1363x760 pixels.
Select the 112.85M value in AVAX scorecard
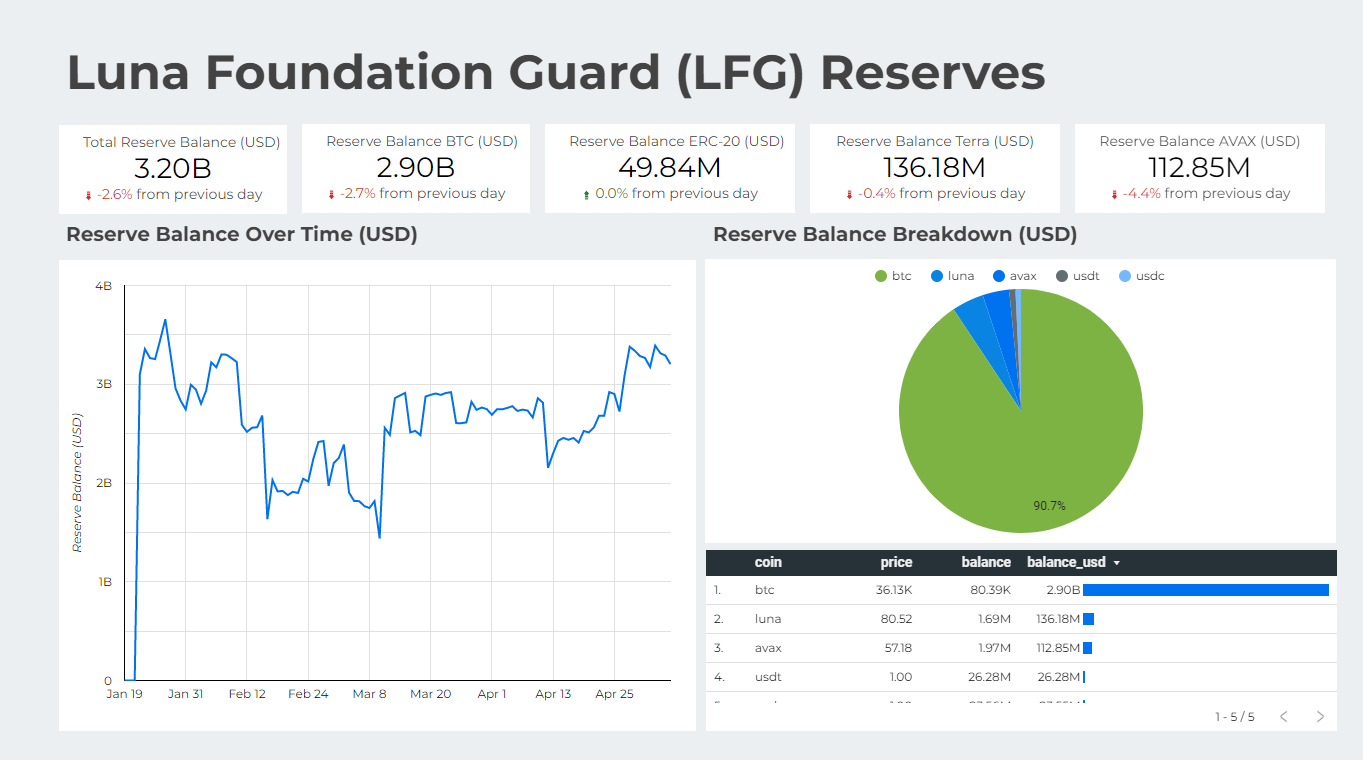click(x=1199, y=167)
